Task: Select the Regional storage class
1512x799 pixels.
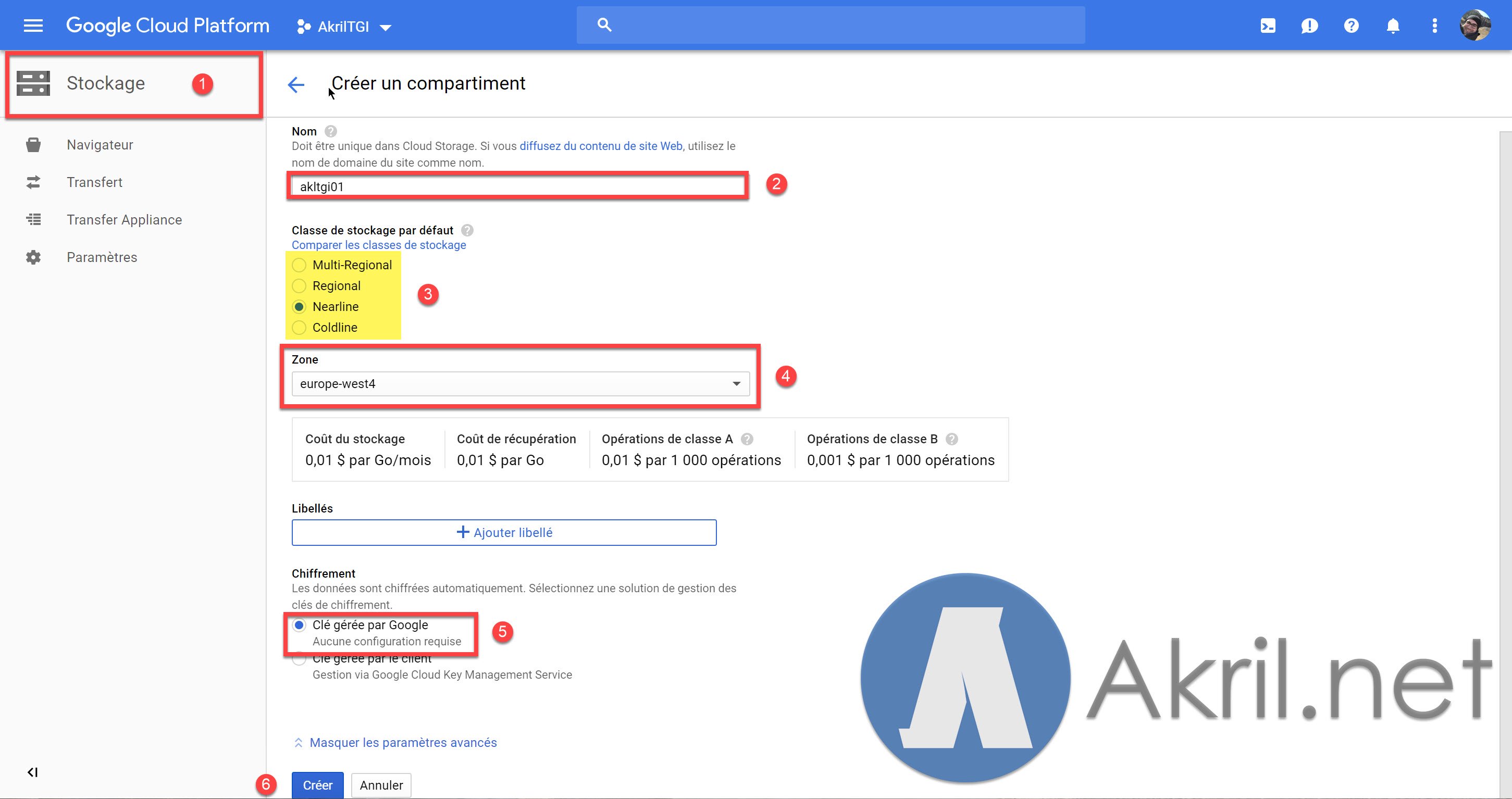Action: tap(300, 286)
